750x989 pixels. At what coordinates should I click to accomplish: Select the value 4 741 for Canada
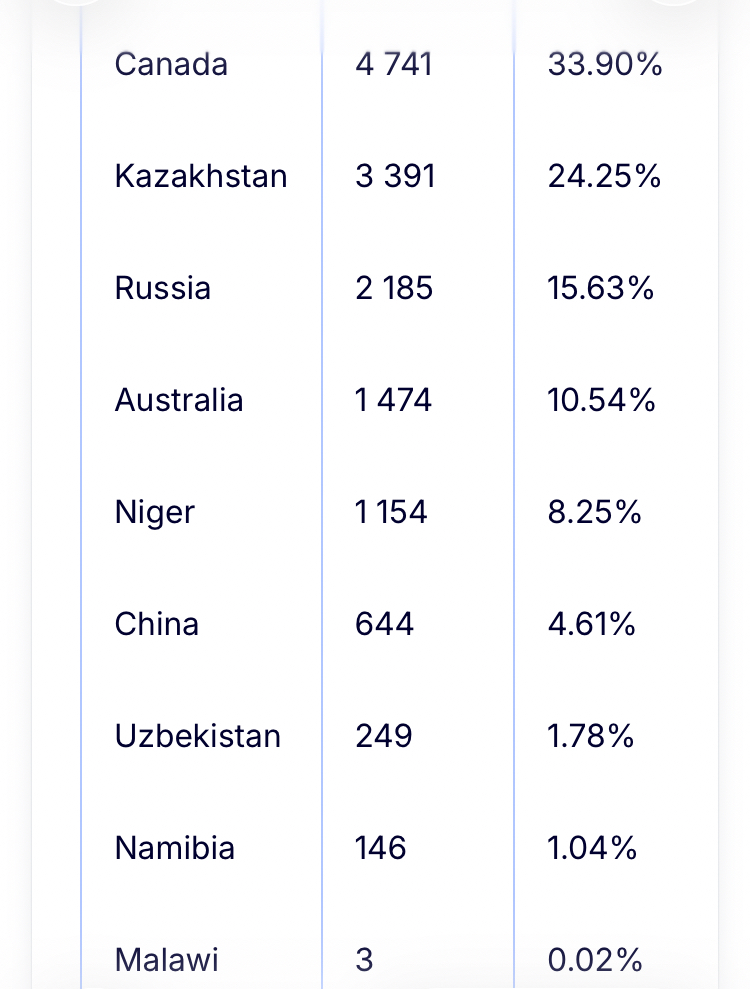pos(394,64)
